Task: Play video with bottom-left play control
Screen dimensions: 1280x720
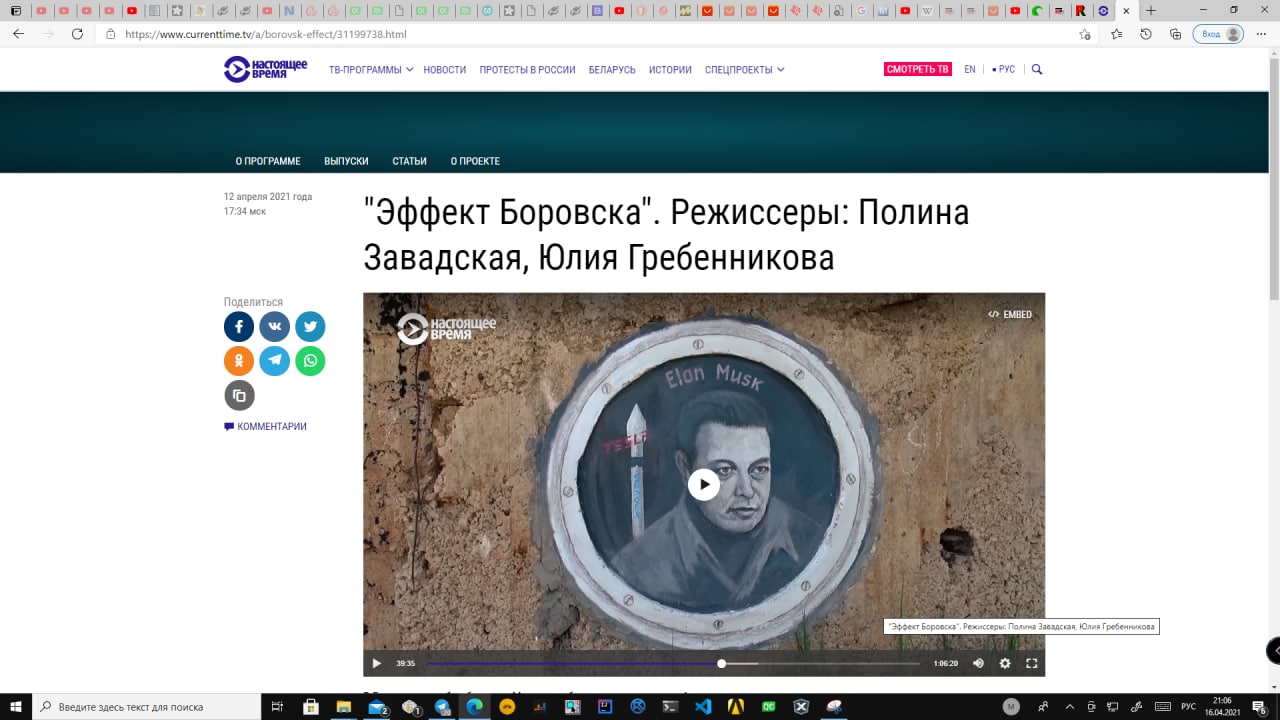Action: 376,663
